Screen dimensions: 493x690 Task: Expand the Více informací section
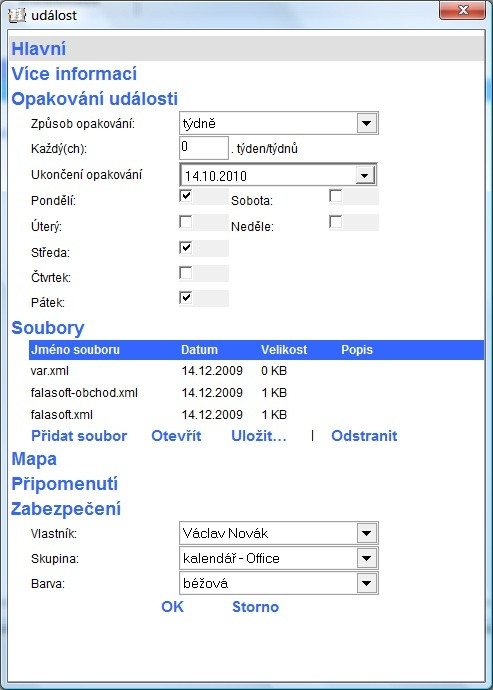[74, 73]
